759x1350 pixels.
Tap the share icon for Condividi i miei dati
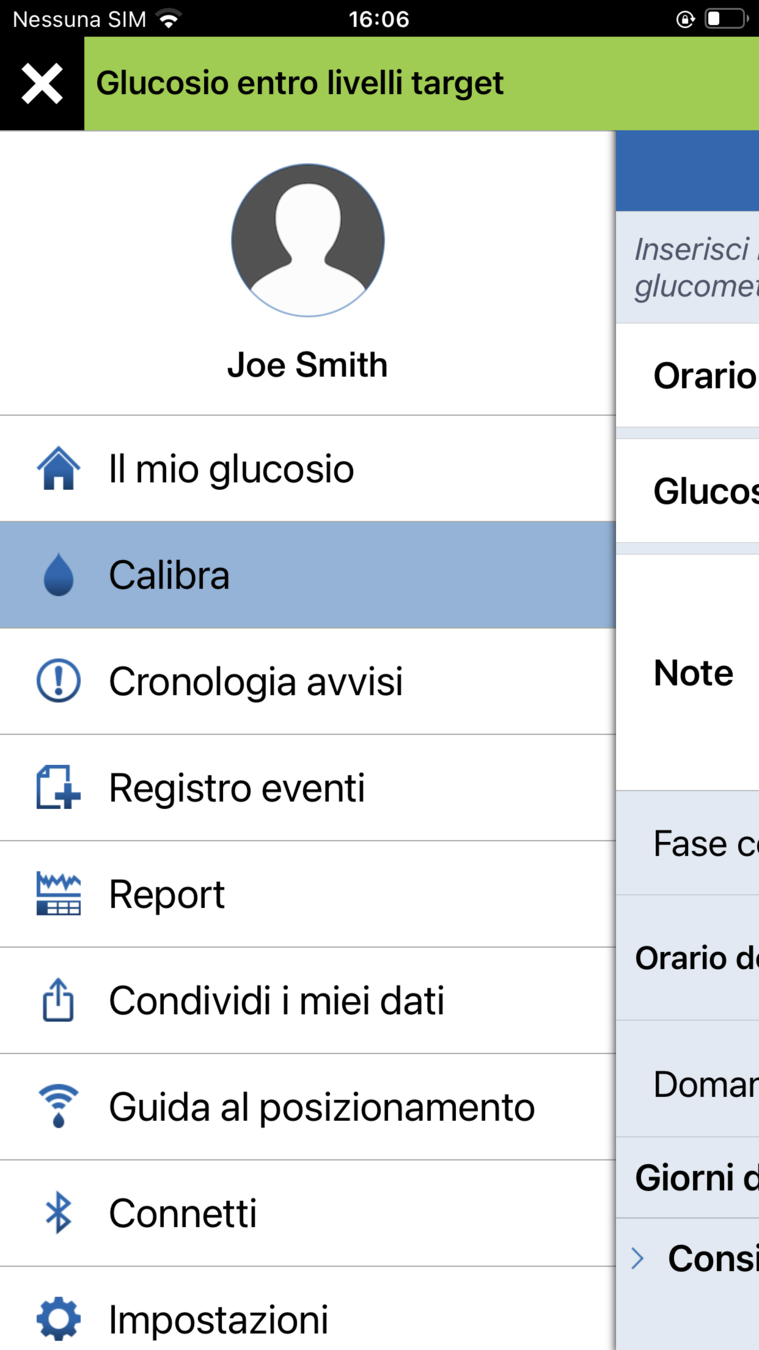pos(58,1001)
